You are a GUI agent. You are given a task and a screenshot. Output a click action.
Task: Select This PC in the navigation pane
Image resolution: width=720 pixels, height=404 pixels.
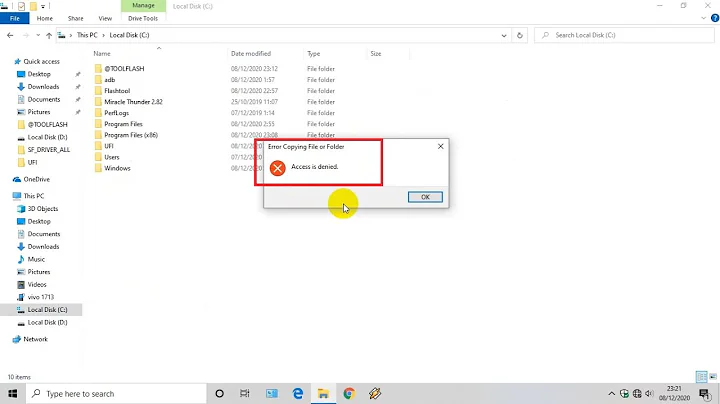click(x=34, y=196)
